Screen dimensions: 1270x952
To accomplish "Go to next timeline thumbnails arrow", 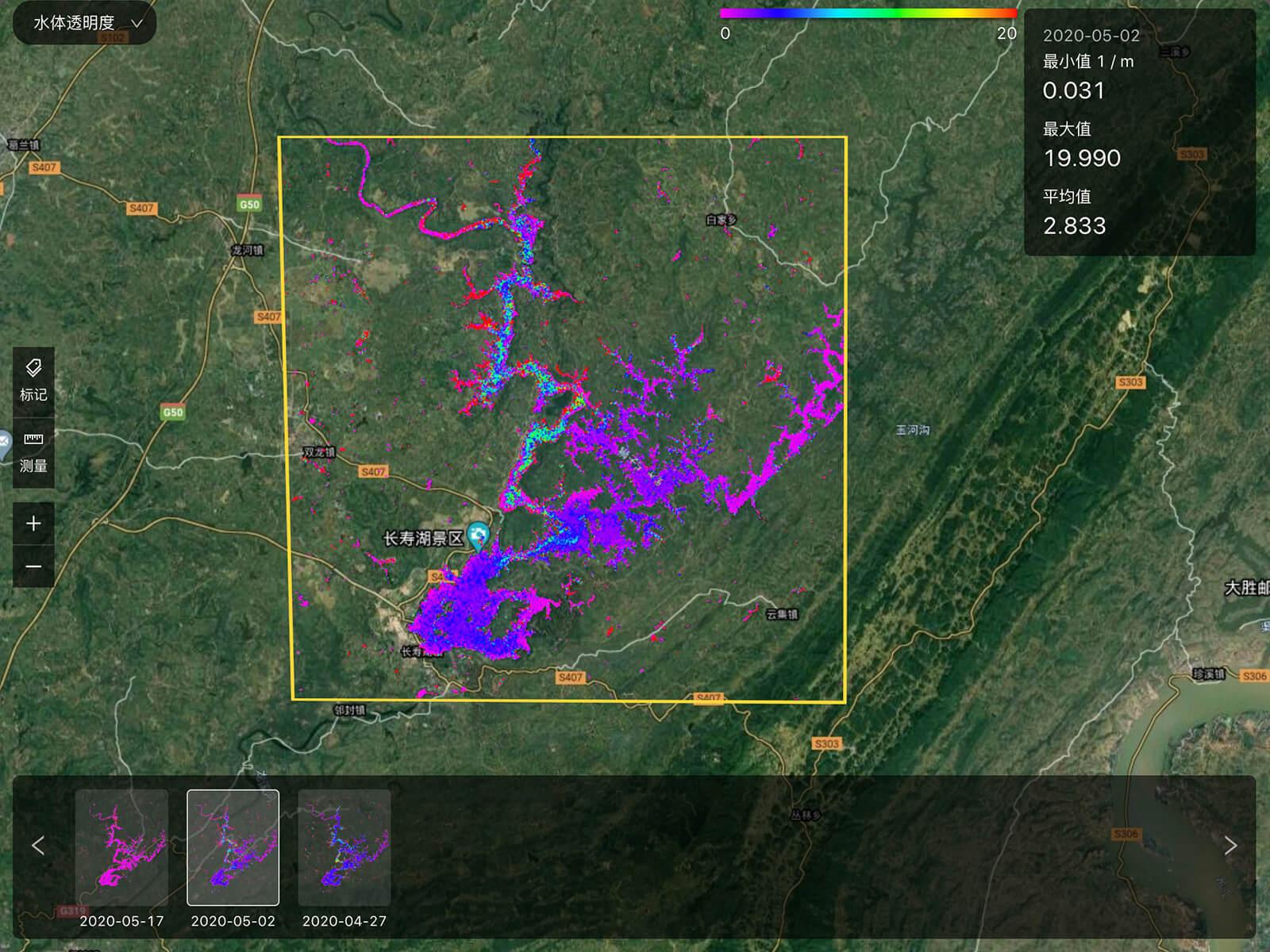I will coord(1230,846).
